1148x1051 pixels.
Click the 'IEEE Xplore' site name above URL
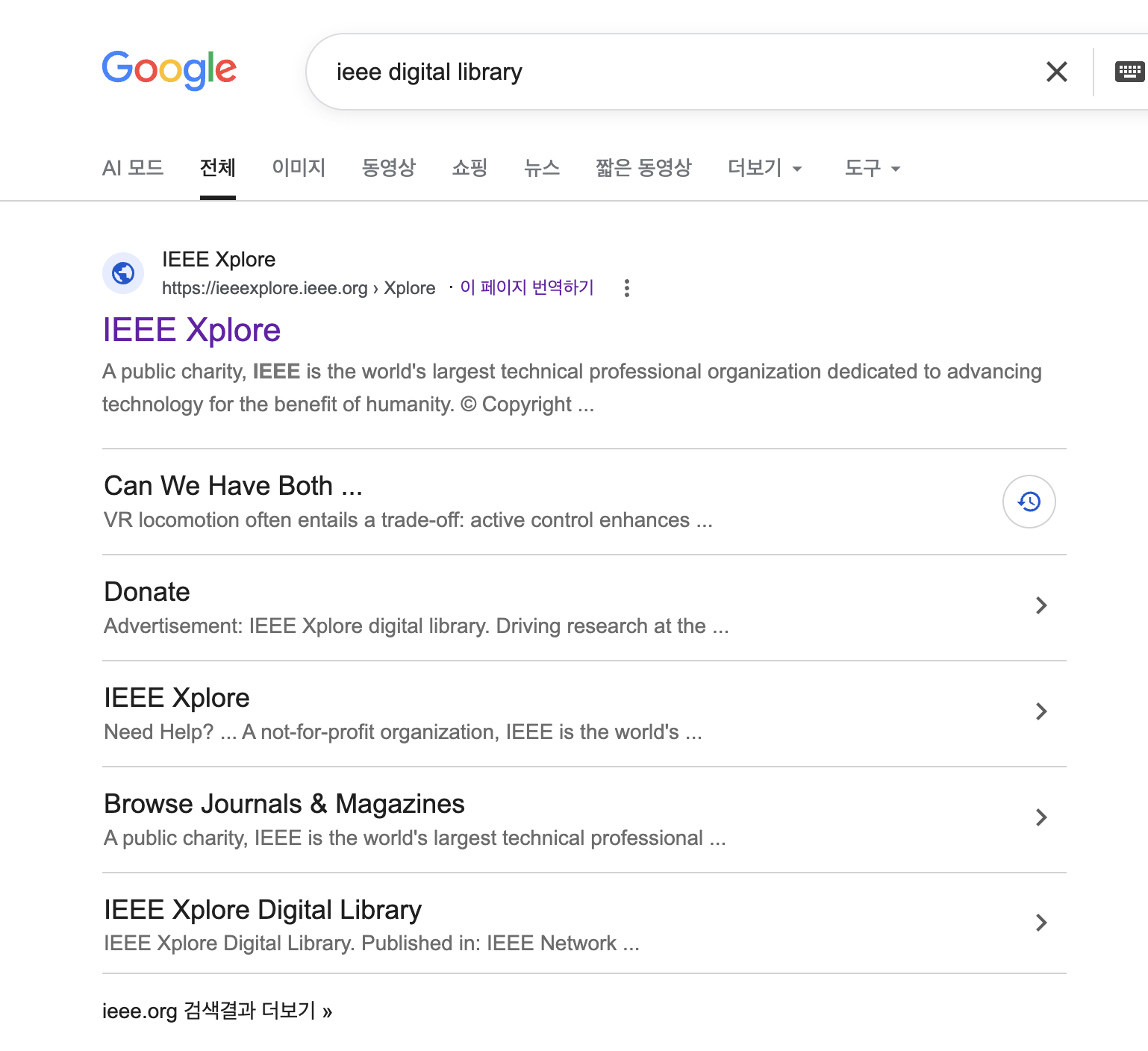(219, 259)
